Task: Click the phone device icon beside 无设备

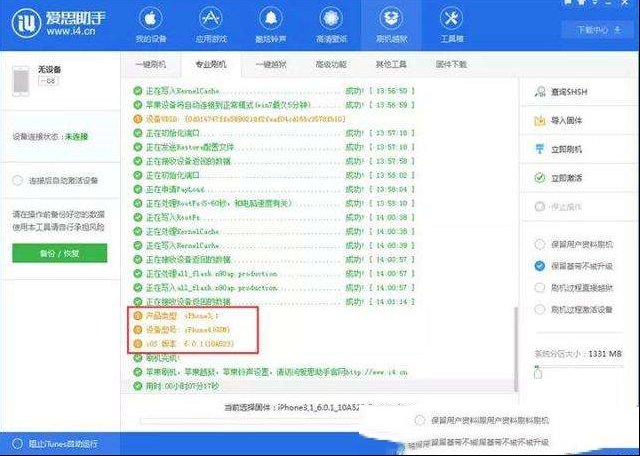Action: coord(21,81)
